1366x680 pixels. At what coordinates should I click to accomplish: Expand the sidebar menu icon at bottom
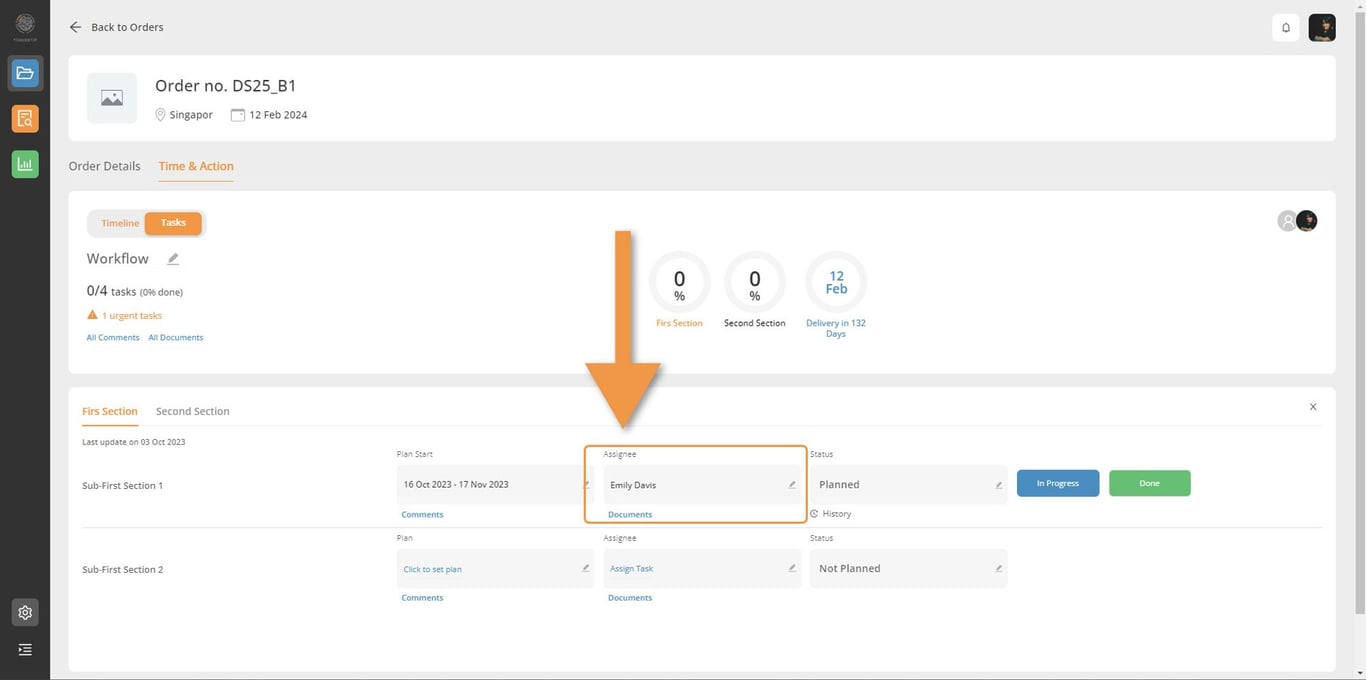click(x=25, y=650)
